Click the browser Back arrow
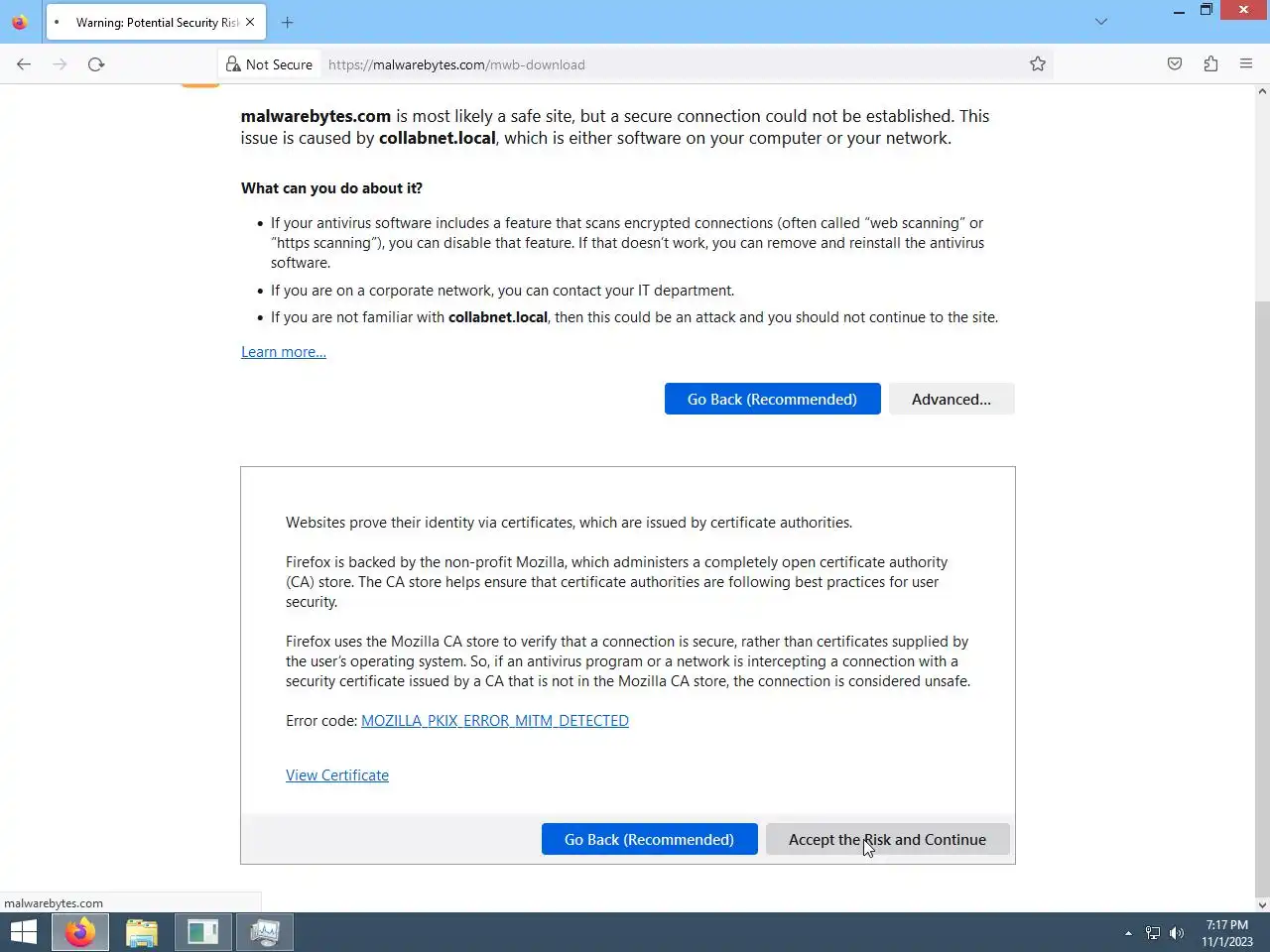The width and height of the screenshot is (1270, 952). click(x=24, y=64)
